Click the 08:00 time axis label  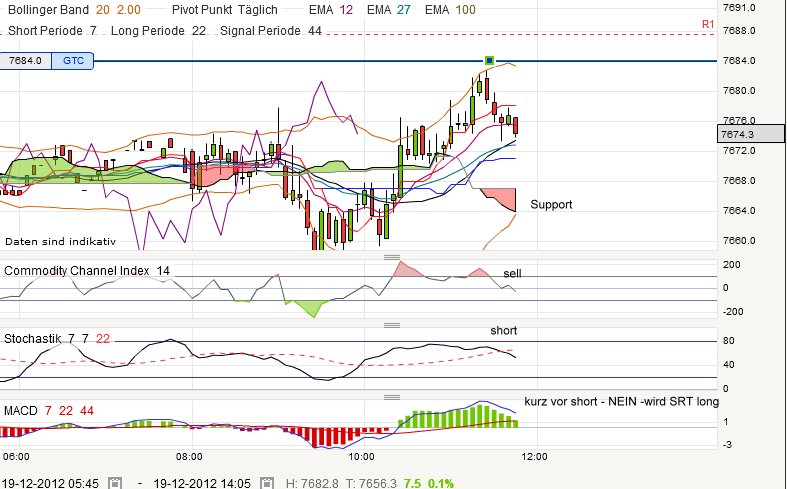coord(189,456)
